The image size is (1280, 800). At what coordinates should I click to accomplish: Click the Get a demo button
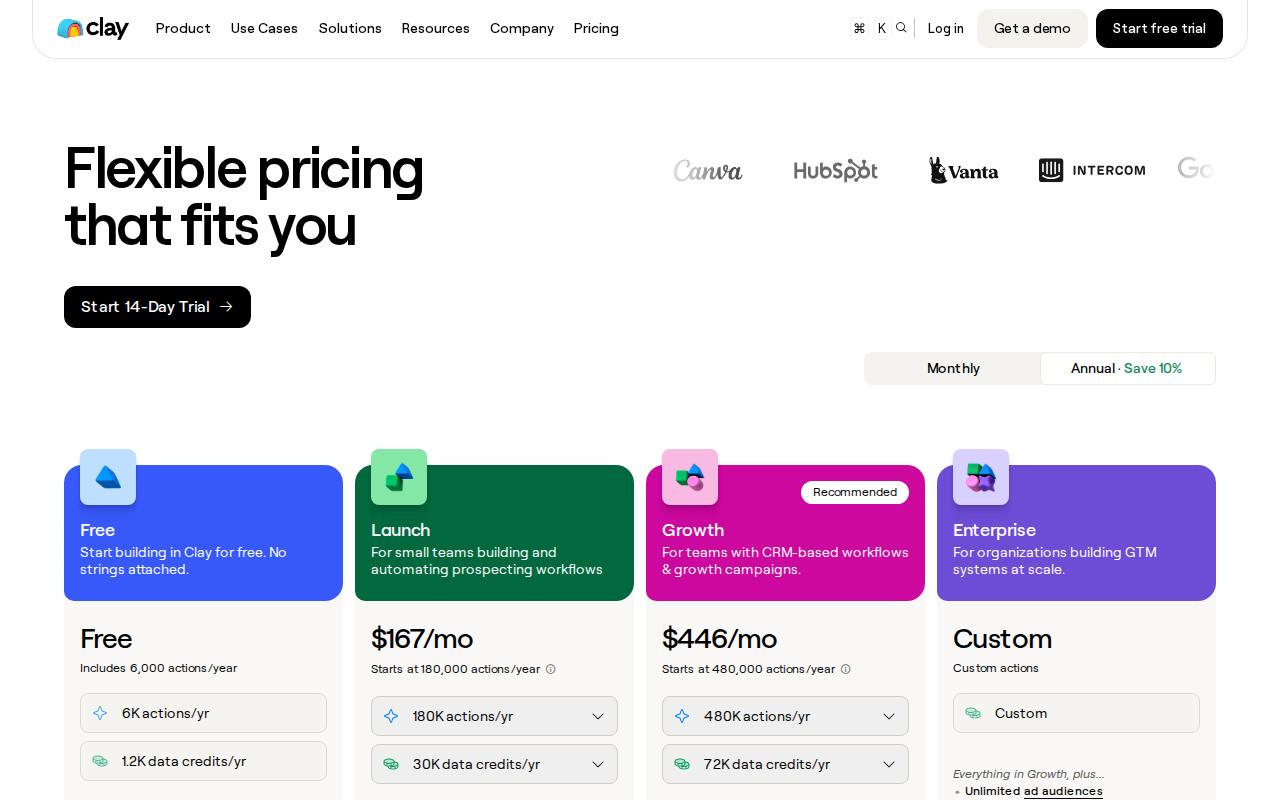(x=1032, y=28)
